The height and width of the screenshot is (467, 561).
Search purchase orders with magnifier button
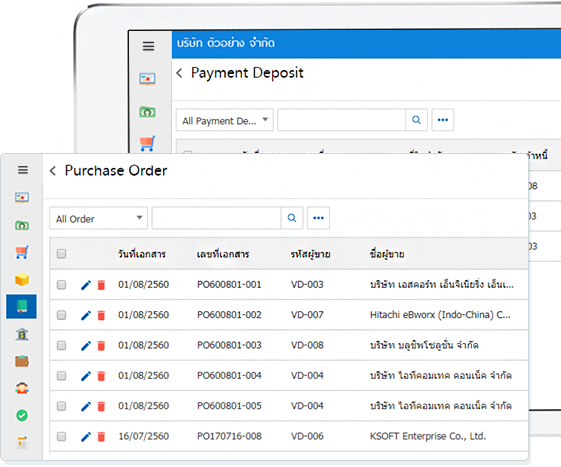[x=292, y=218]
